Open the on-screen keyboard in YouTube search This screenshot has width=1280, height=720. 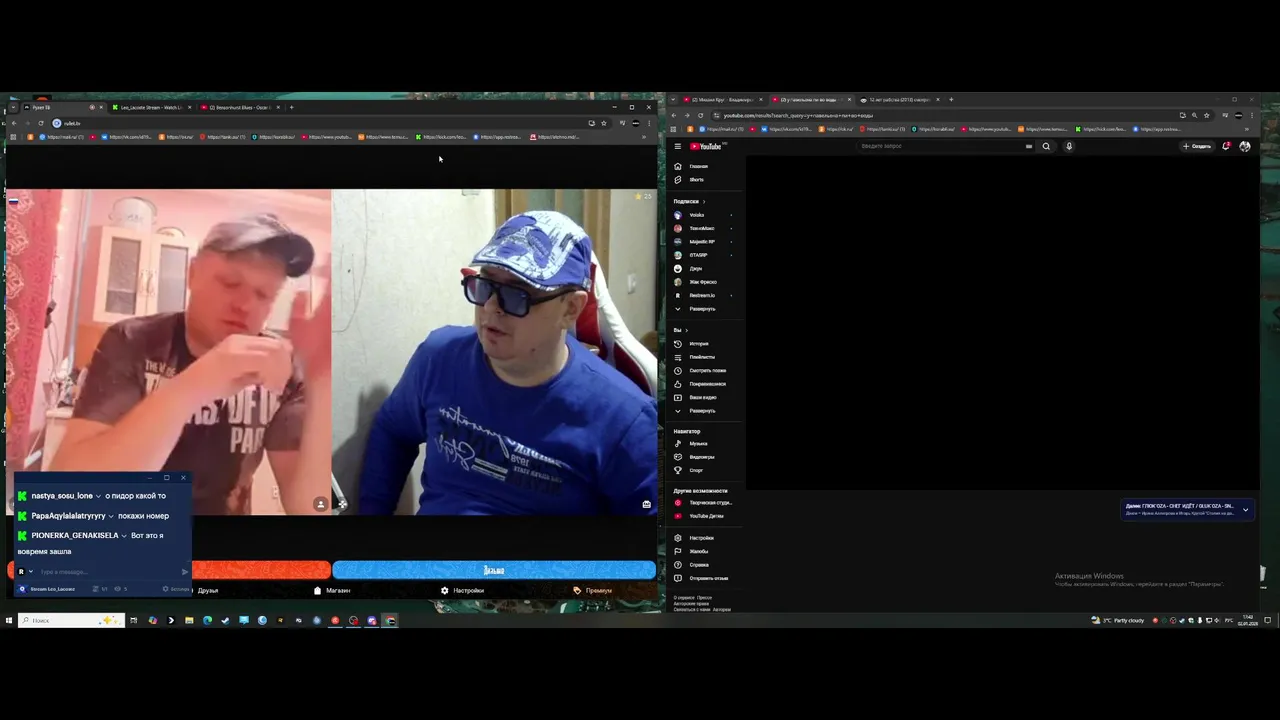click(1028, 146)
